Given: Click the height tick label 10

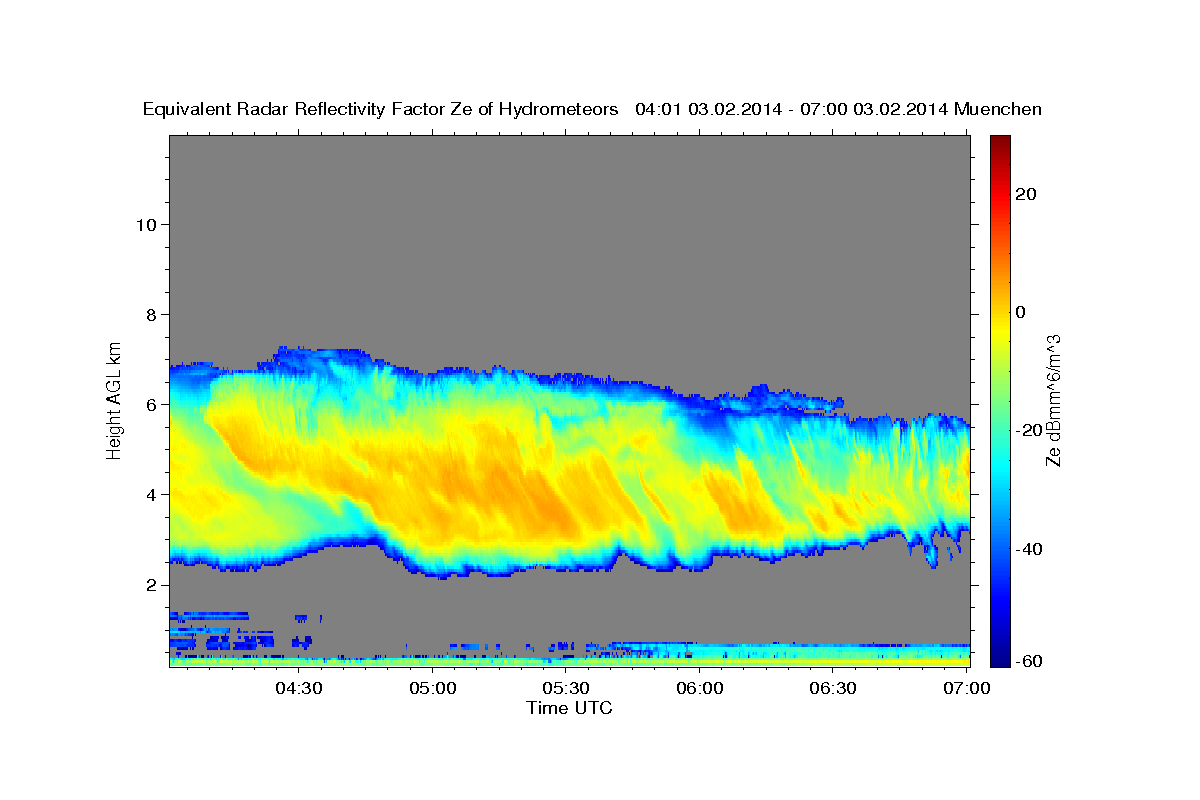Looking at the screenshot, I should click(x=145, y=224).
